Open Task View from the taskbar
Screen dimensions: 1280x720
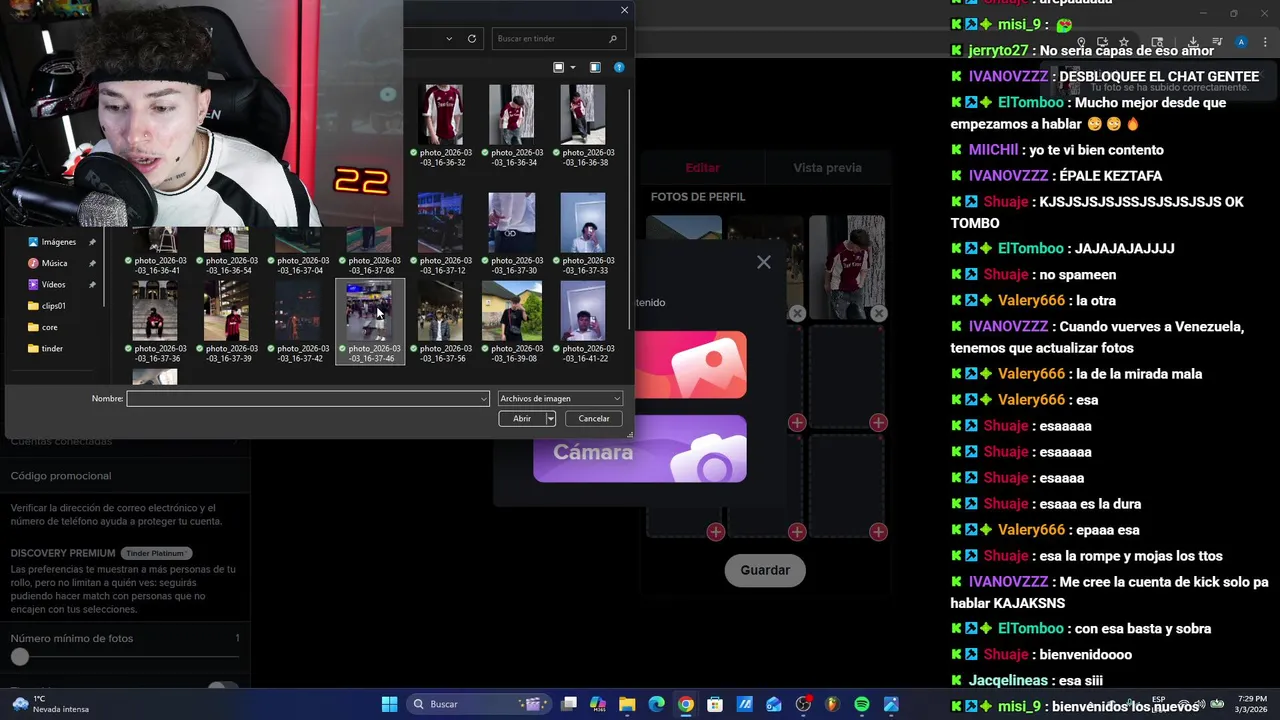569,704
